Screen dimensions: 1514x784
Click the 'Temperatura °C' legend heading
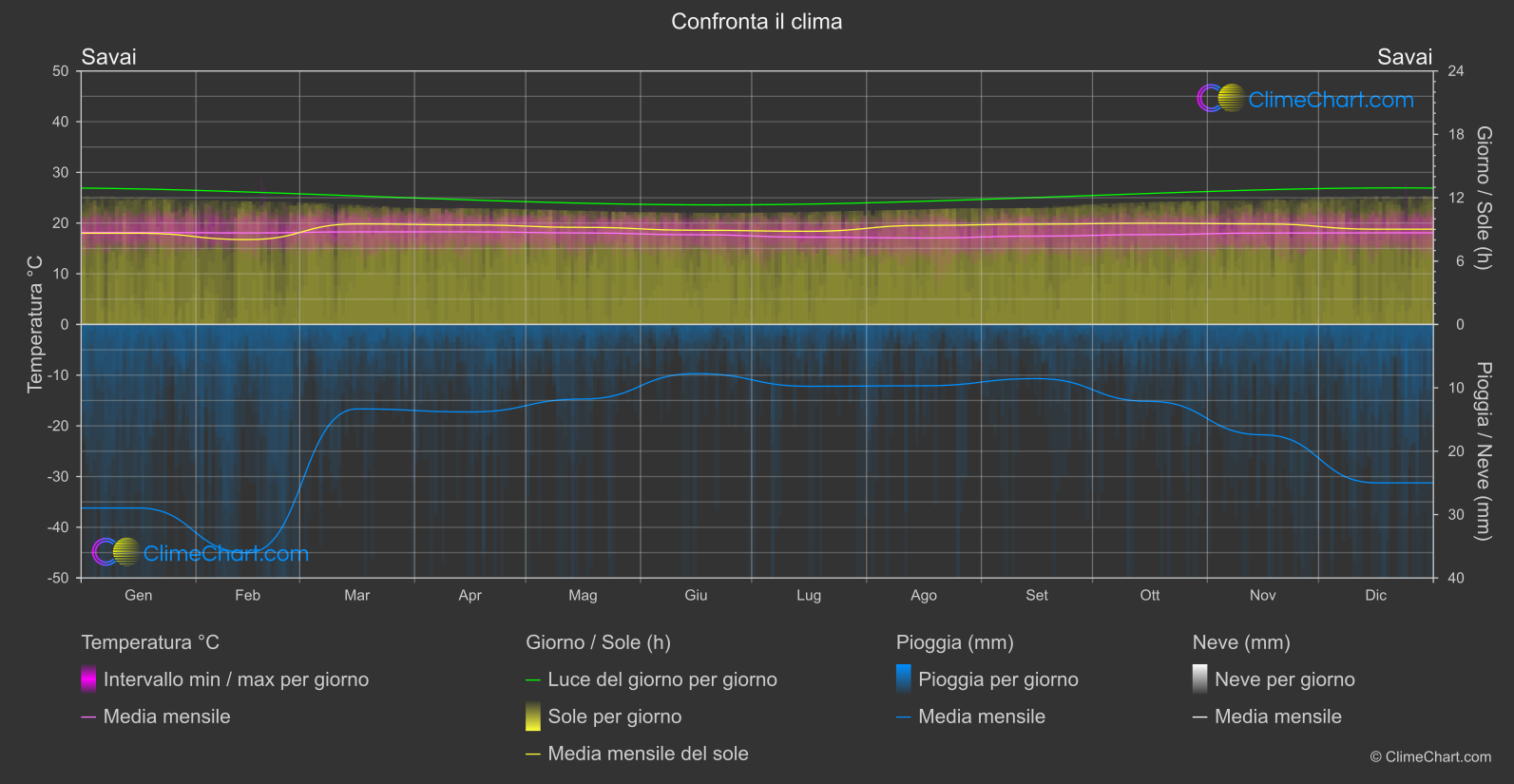[150, 642]
